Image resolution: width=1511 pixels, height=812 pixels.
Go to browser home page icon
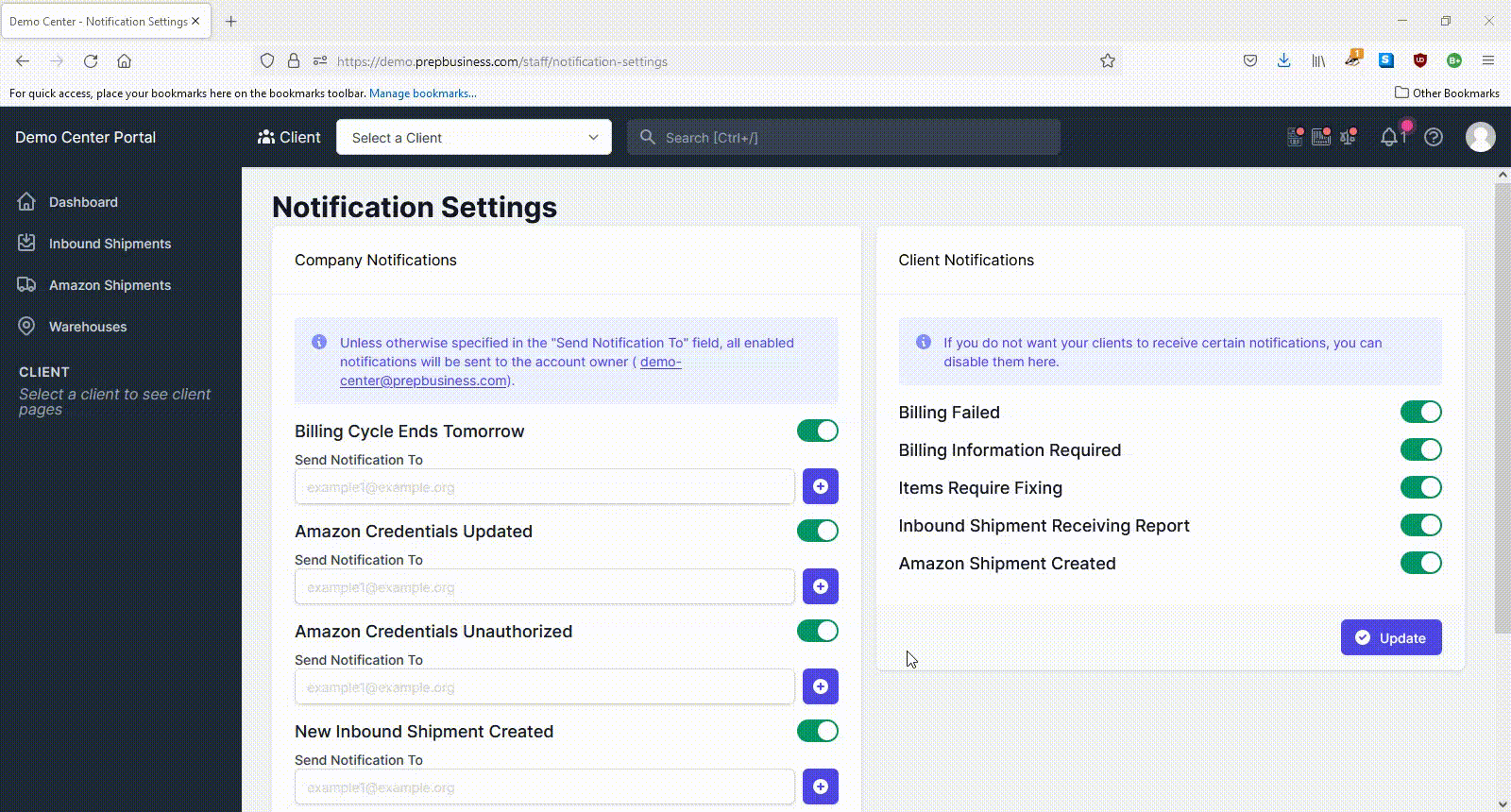tap(124, 60)
